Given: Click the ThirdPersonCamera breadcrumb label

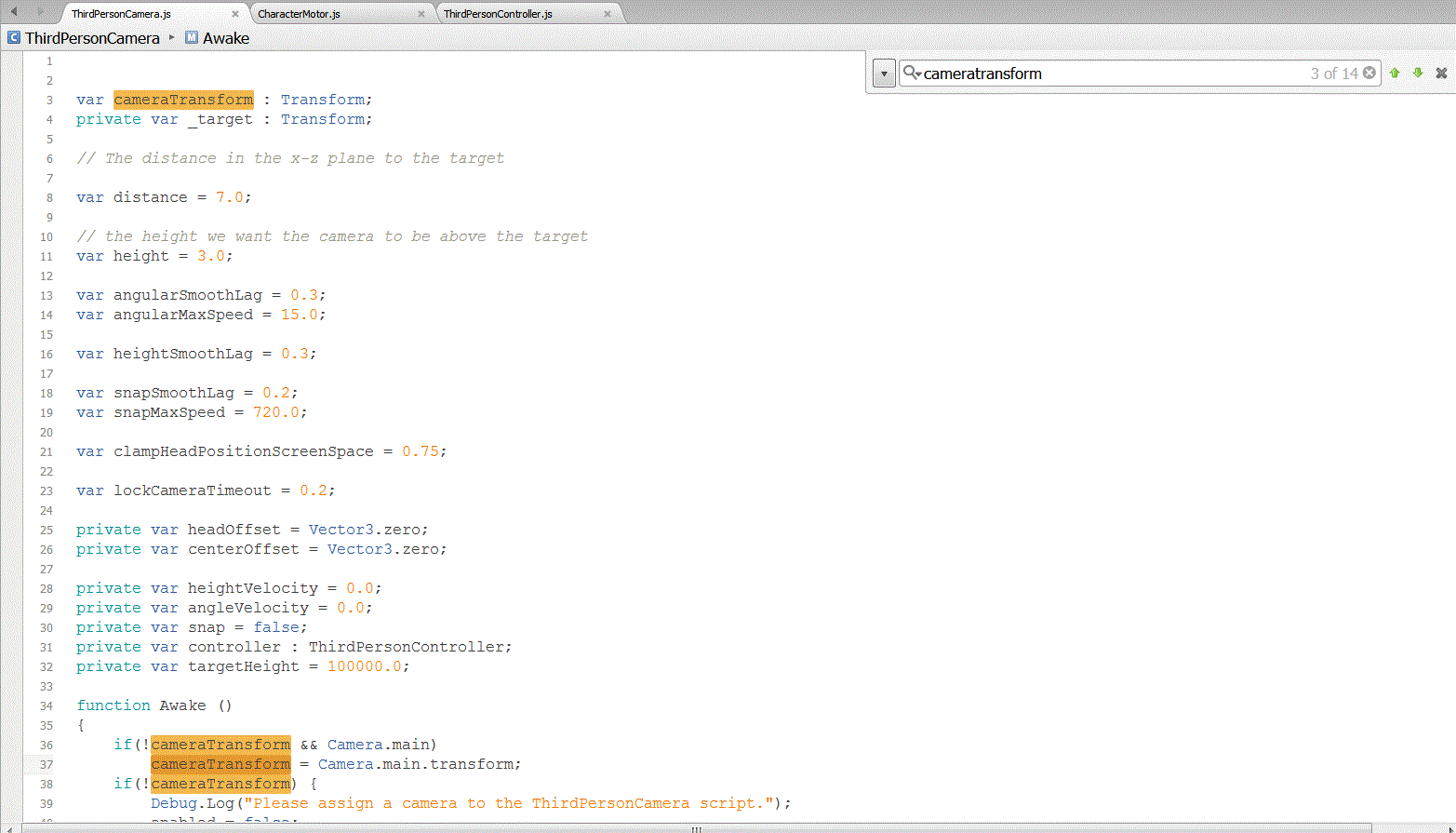Looking at the screenshot, I should click(92, 38).
